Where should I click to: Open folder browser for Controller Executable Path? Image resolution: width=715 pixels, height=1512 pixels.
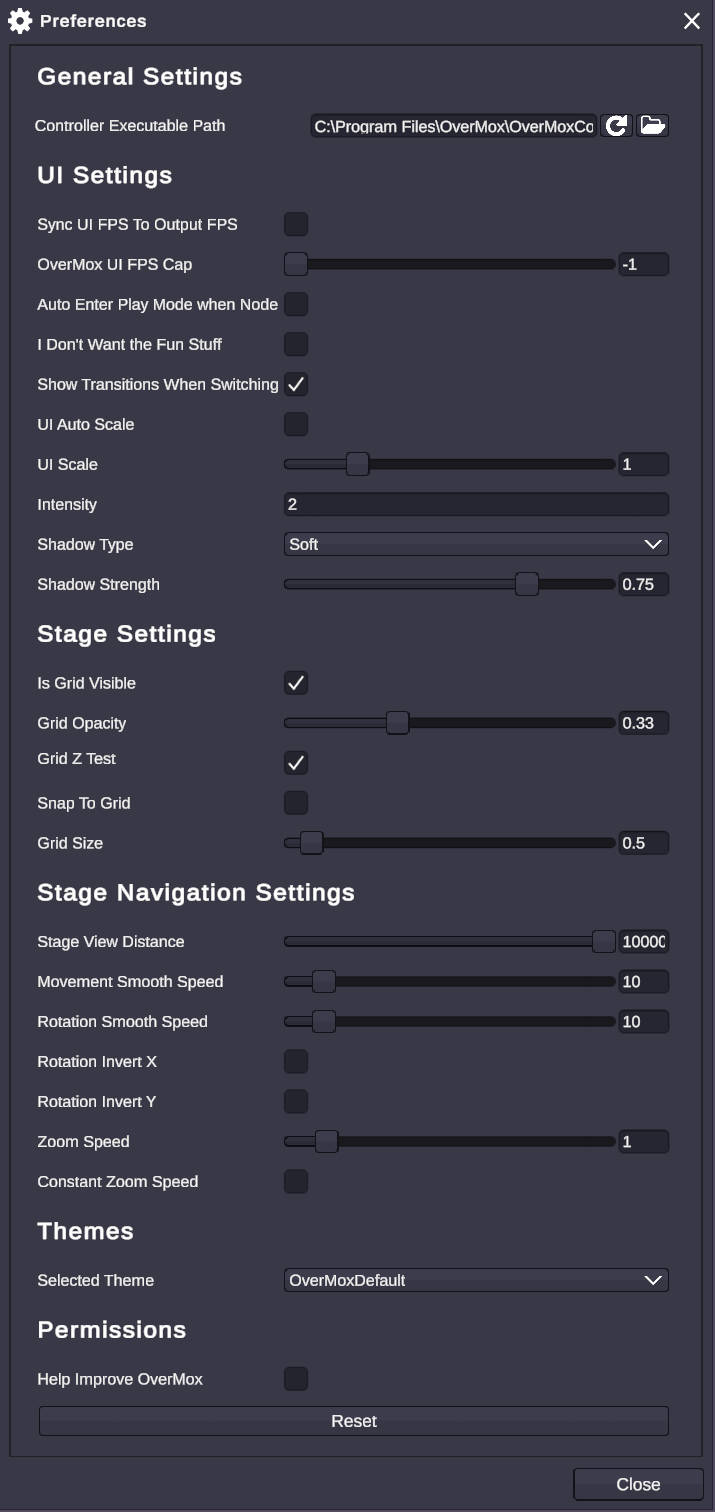(x=652, y=125)
